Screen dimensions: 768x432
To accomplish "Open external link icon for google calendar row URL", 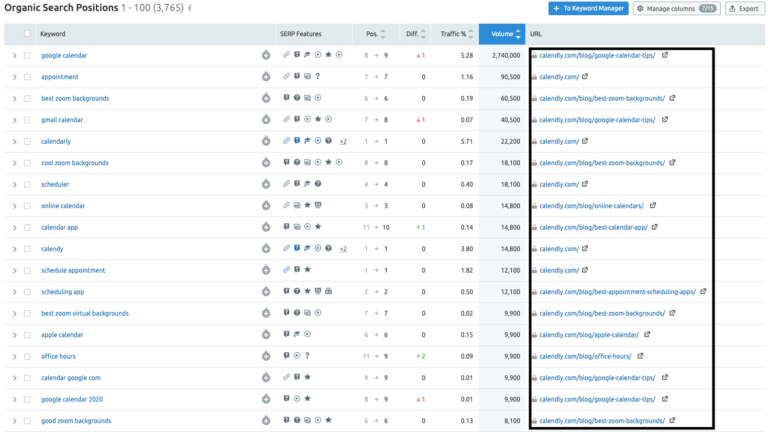I will [665, 55].
